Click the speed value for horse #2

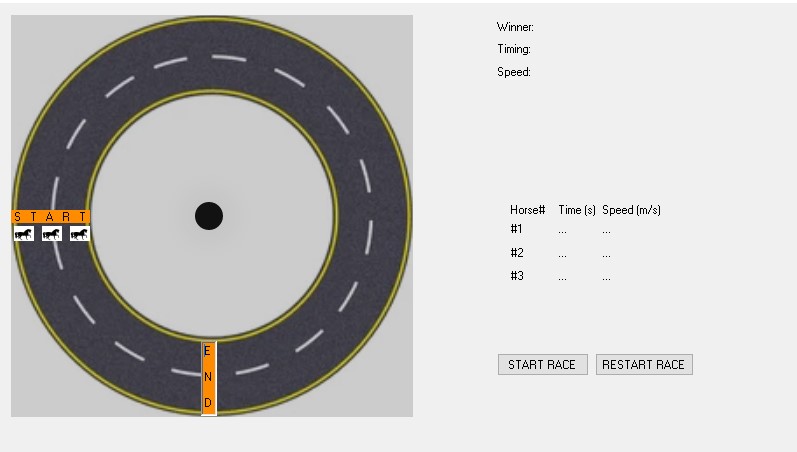pos(606,254)
